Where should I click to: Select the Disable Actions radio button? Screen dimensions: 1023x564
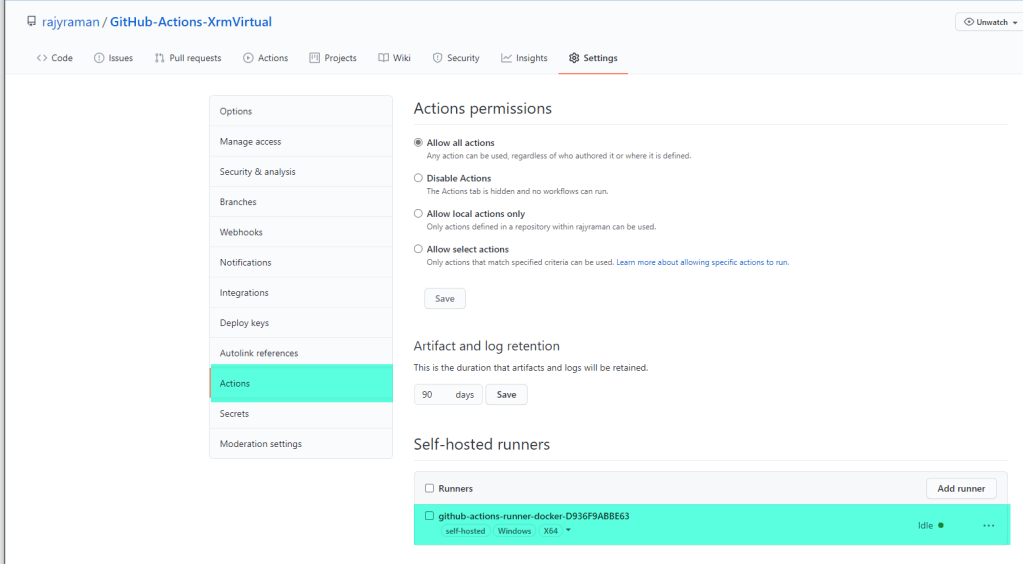point(419,178)
